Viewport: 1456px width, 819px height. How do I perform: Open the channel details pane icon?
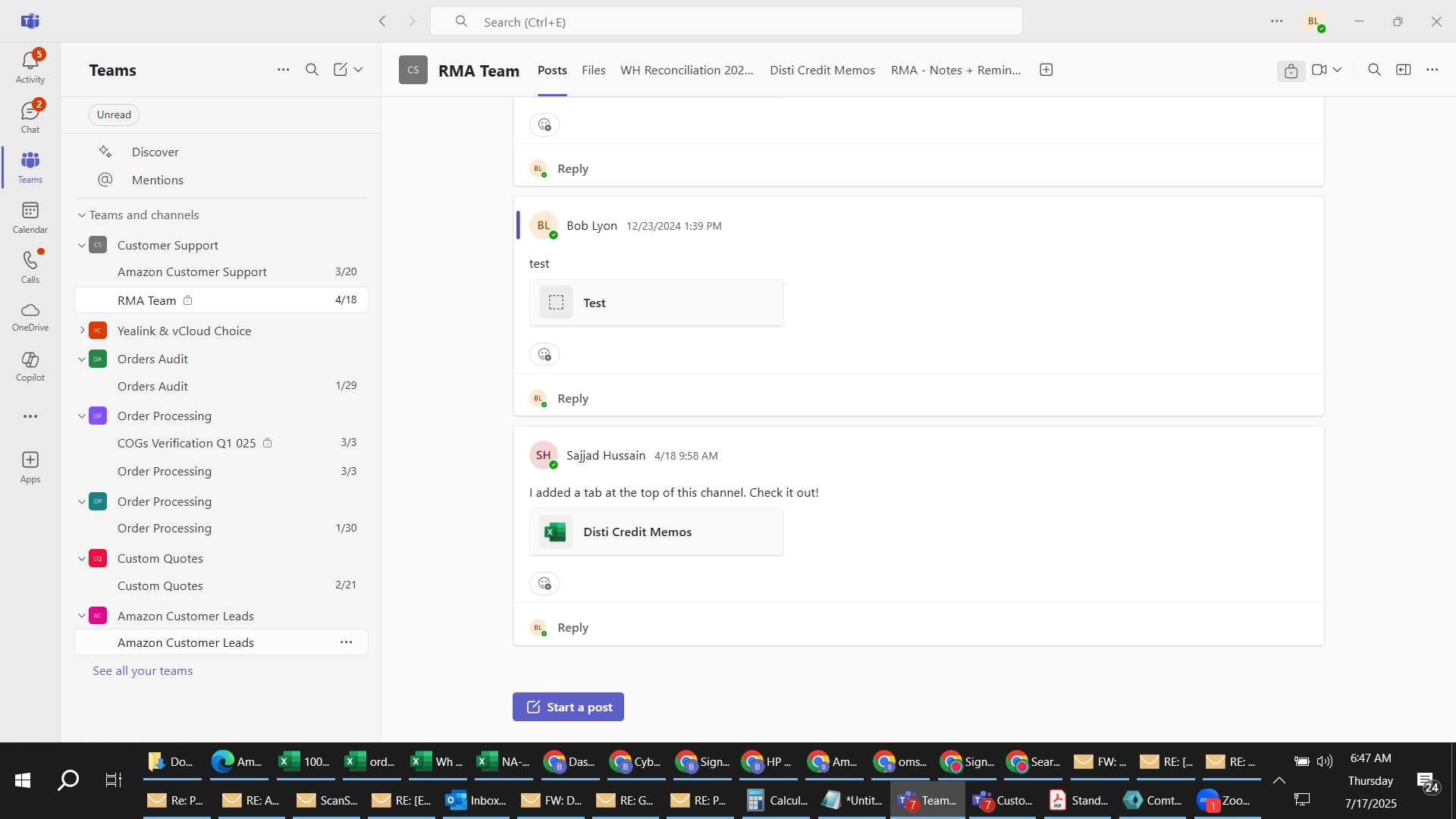(x=1404, y=70)
